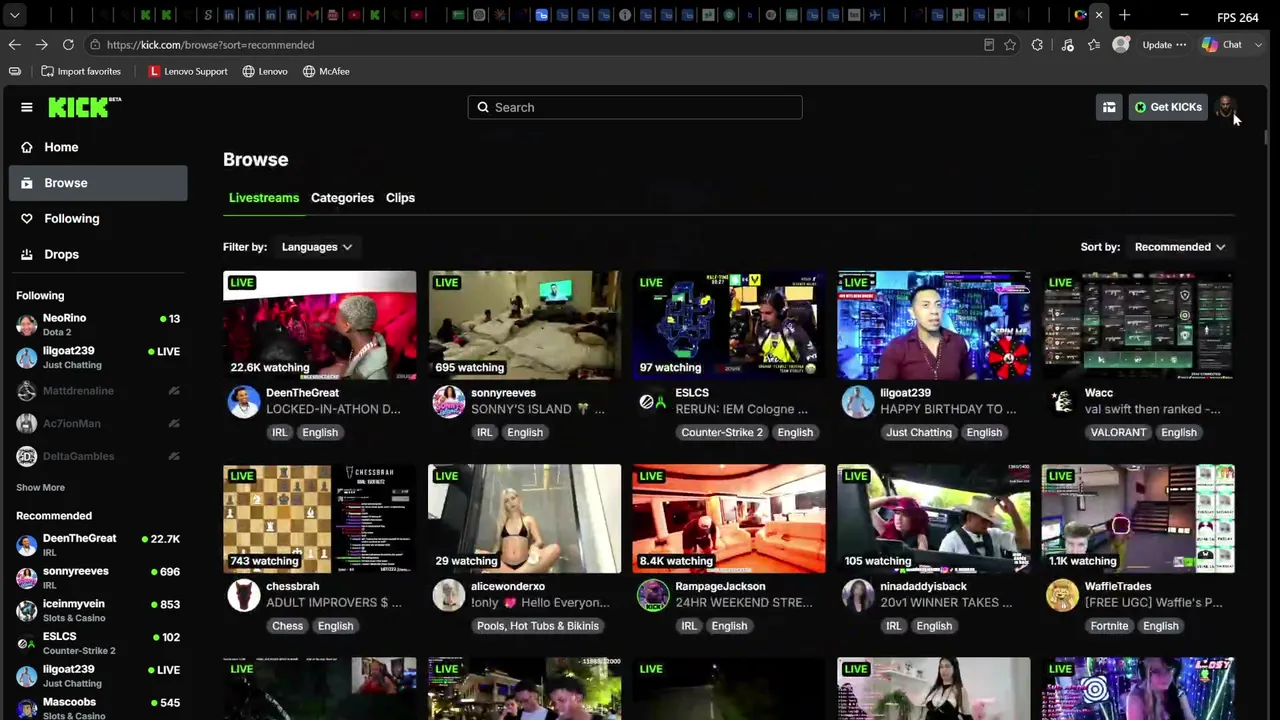The width and height of the screenshot is (1280, 720).
Task: Switch to the Categories tab
Action: [342, 198]
